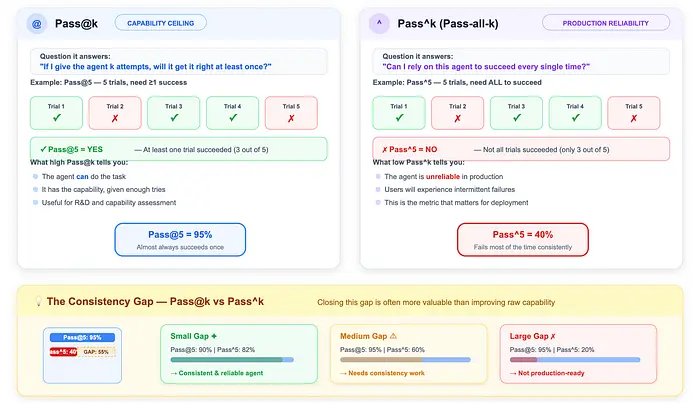700x403 pixels.
Task: Click the Pass^5 = 40% result box
Action: tap(523, 240)
